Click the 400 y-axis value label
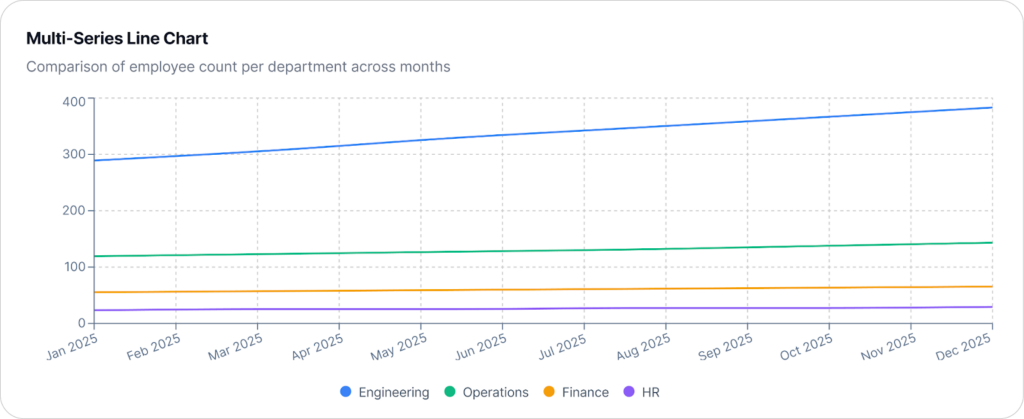Viewport: 1024px width, 419px height. click(x=73, y=100)
